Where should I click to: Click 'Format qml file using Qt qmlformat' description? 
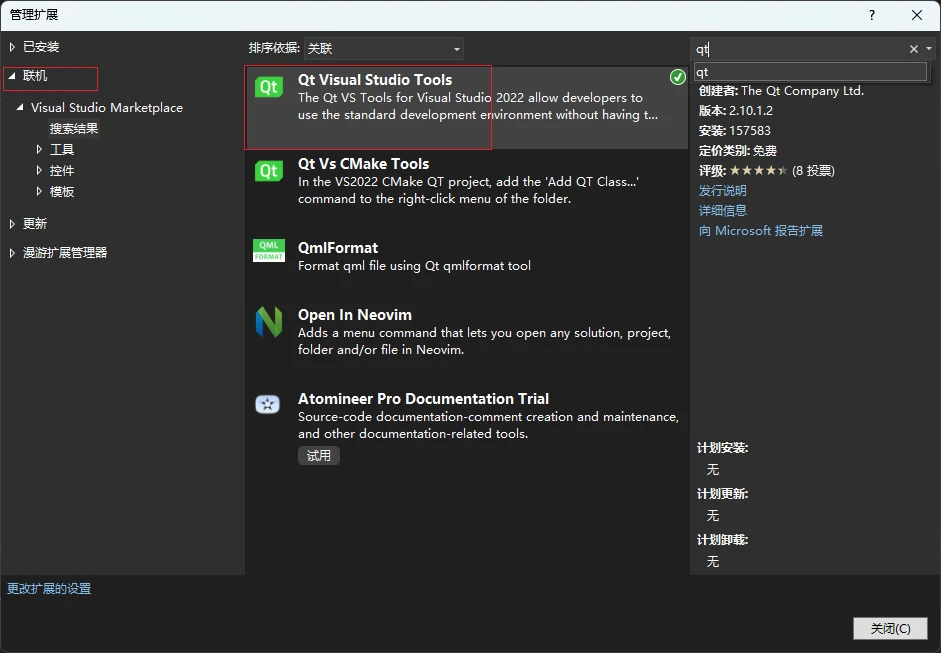[x=414, y=266]
